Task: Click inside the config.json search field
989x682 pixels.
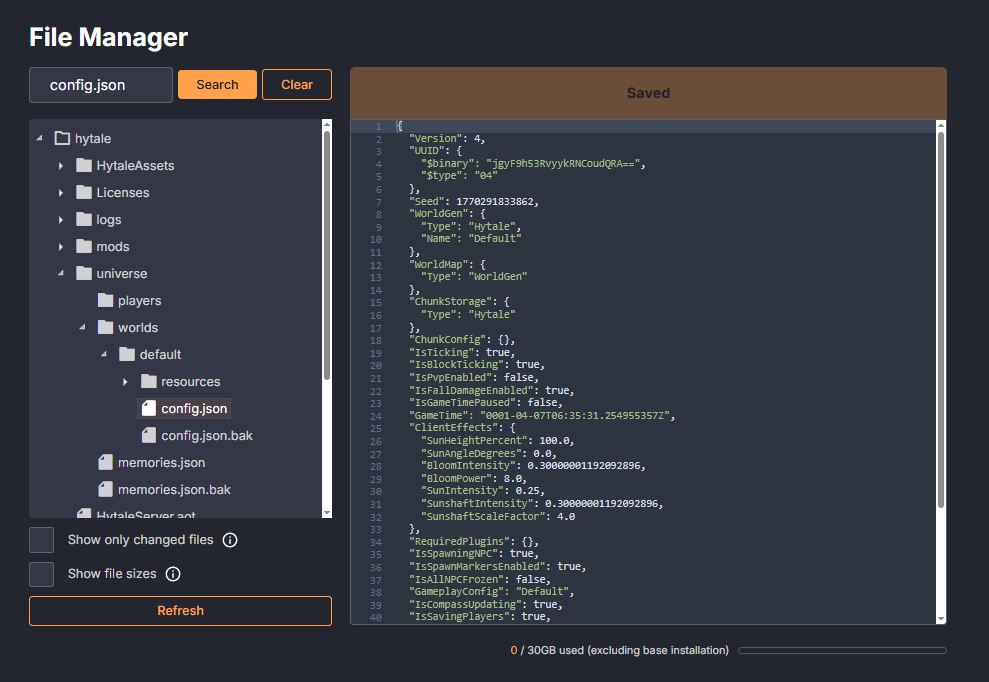Action: point(100,85)
